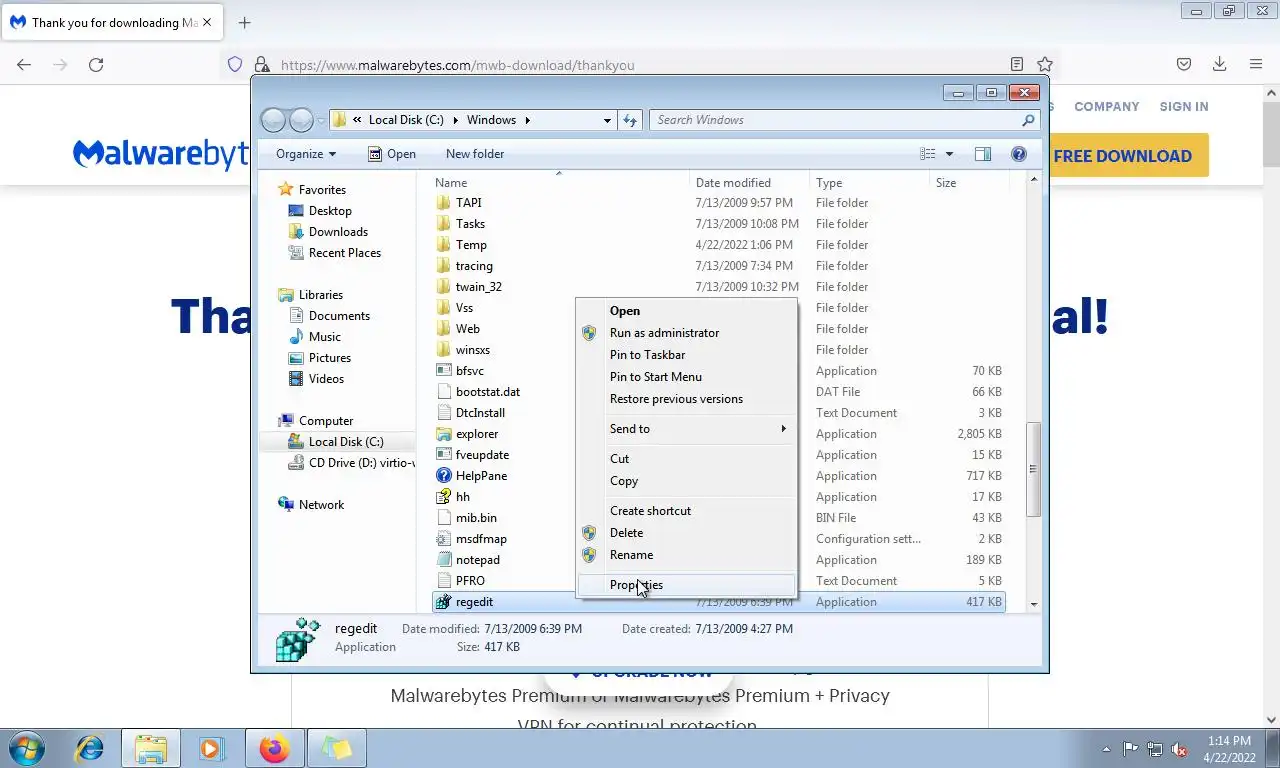This screenshot has width=1280, height=768.
Task: Select Recent Places in Favorites
Action: 335,253
